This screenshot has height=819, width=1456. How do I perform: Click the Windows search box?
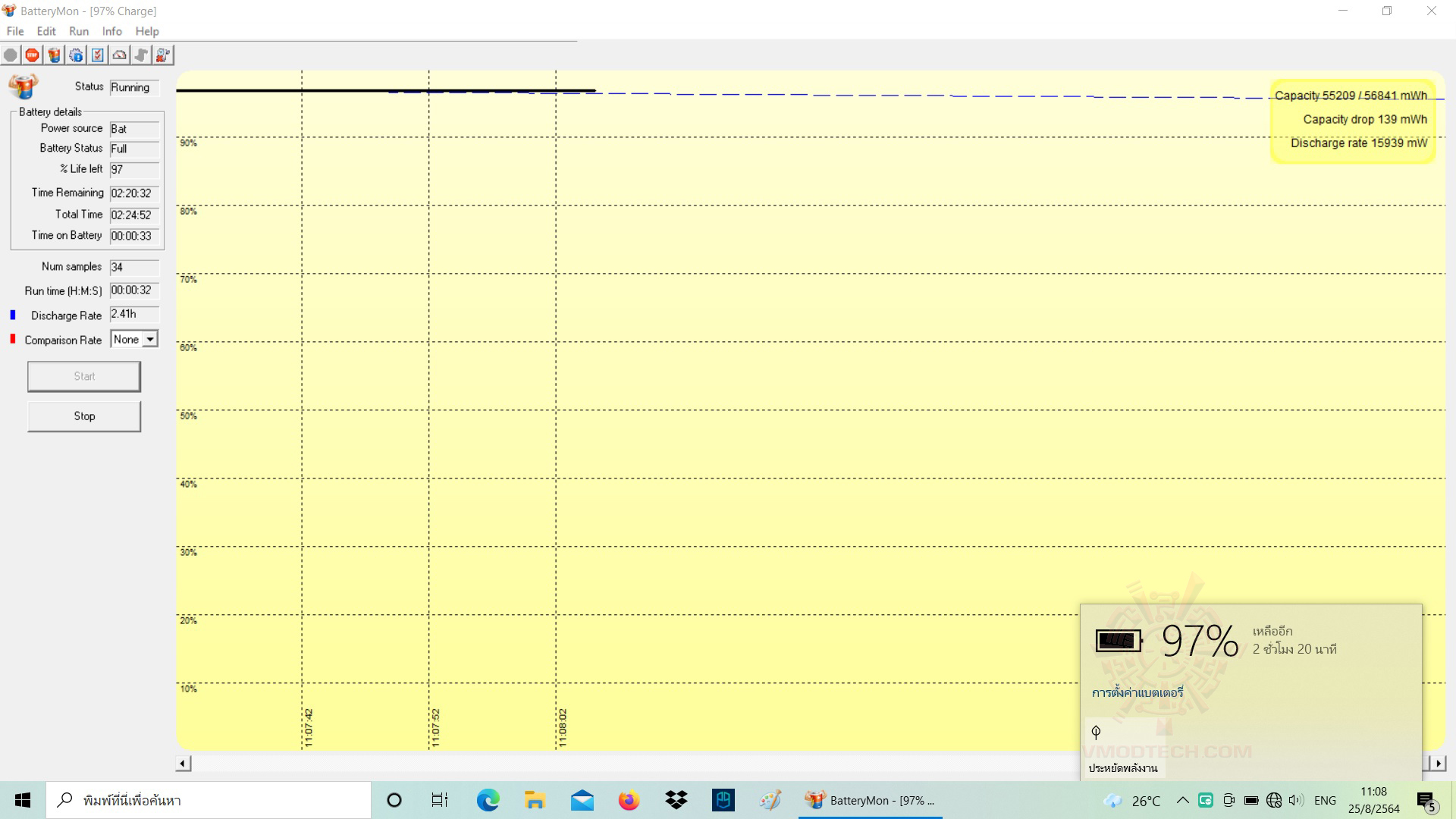pyautogui.click(x=209, y=800)
